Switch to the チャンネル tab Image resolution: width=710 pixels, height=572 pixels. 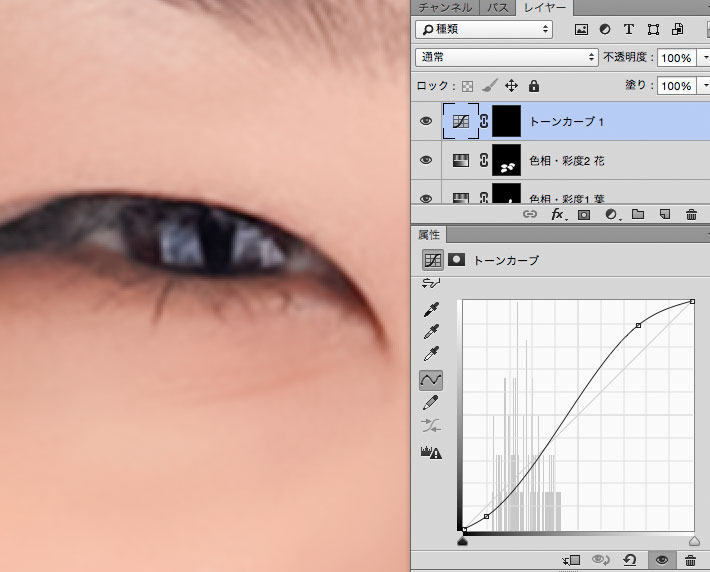click(445, 8)
